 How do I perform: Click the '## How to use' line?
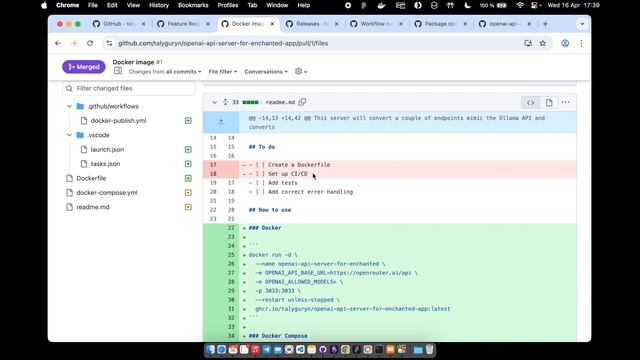(x=270, y=210)
